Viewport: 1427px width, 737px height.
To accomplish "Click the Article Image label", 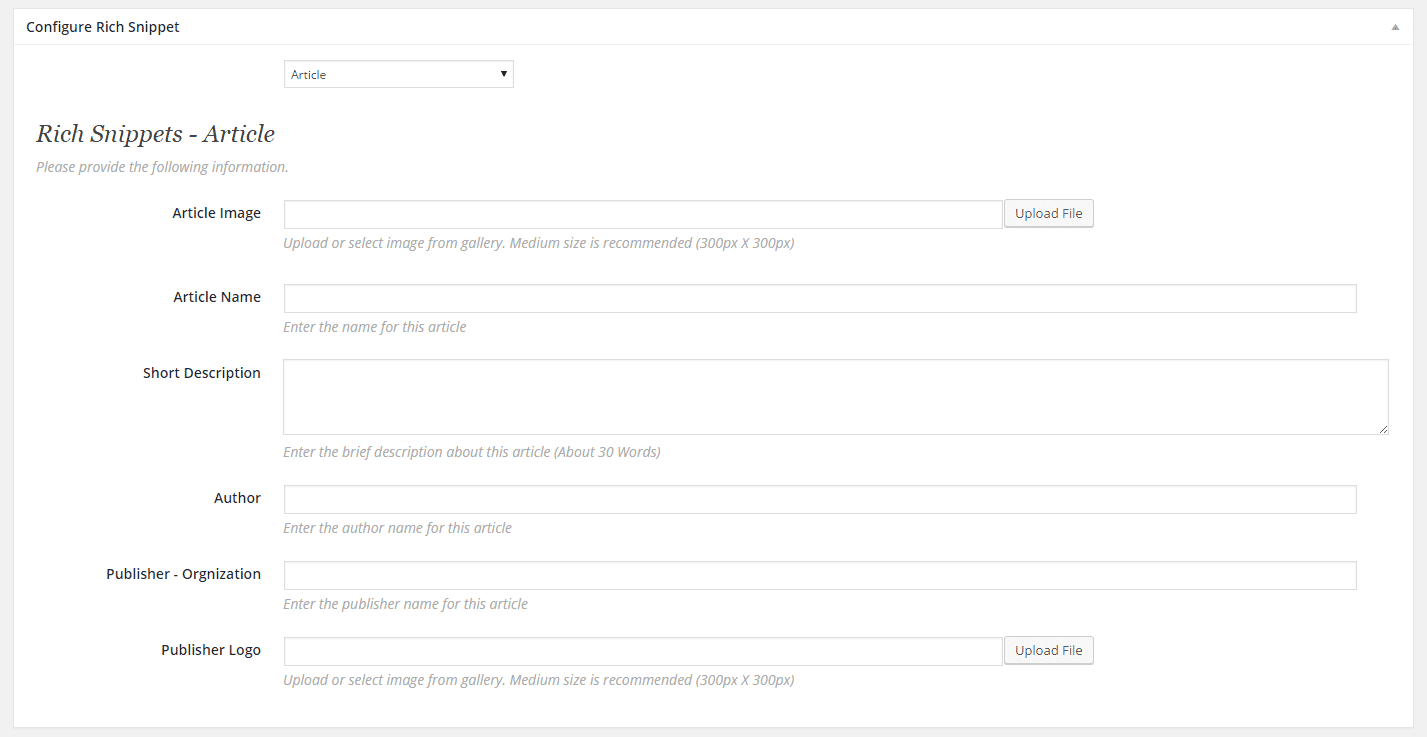I will click(x=216, y=213).
